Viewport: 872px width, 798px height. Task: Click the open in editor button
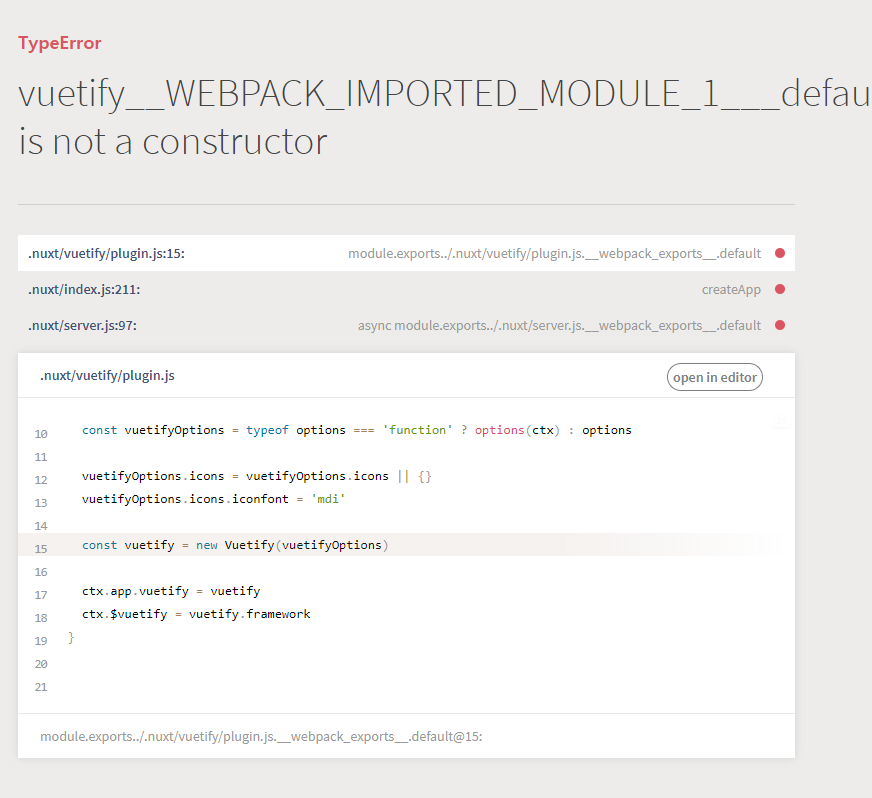pos(714,377)
